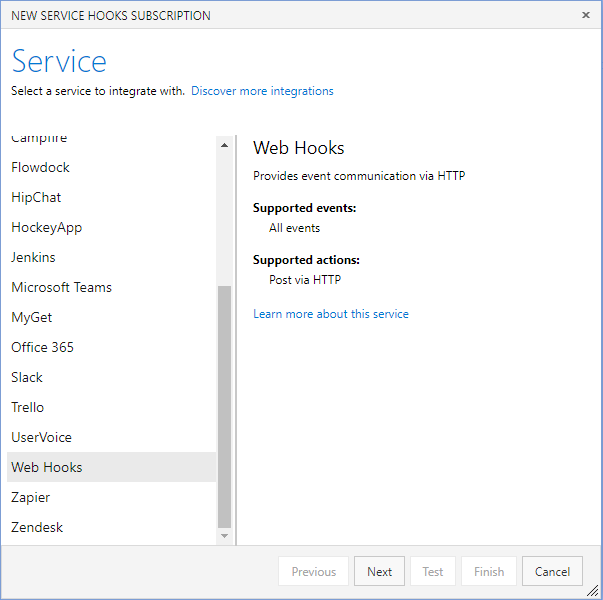
Task: Select Office 365 service
Action: [x=112, y=347]
